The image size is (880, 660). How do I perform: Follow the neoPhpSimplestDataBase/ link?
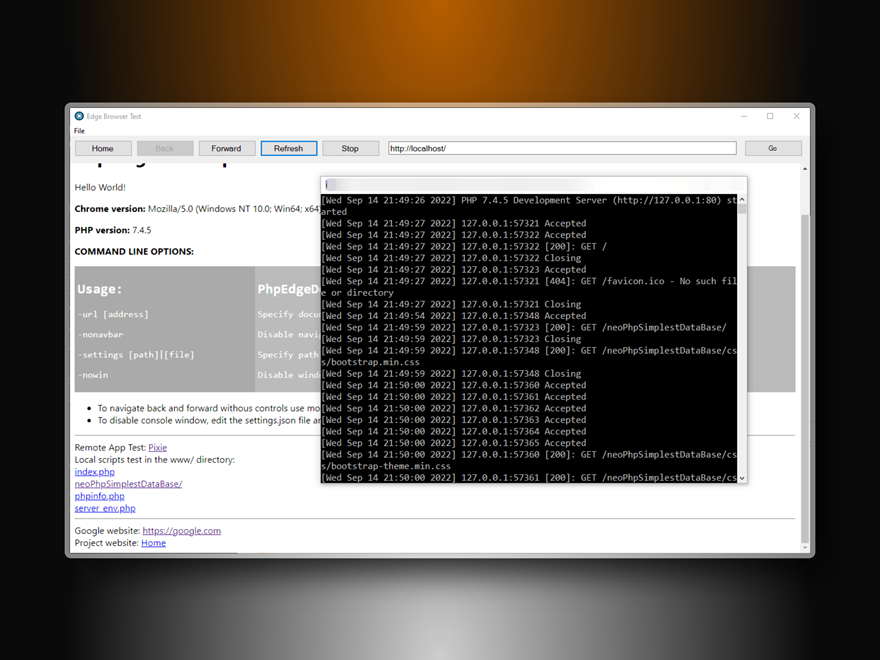click(128, 484)
